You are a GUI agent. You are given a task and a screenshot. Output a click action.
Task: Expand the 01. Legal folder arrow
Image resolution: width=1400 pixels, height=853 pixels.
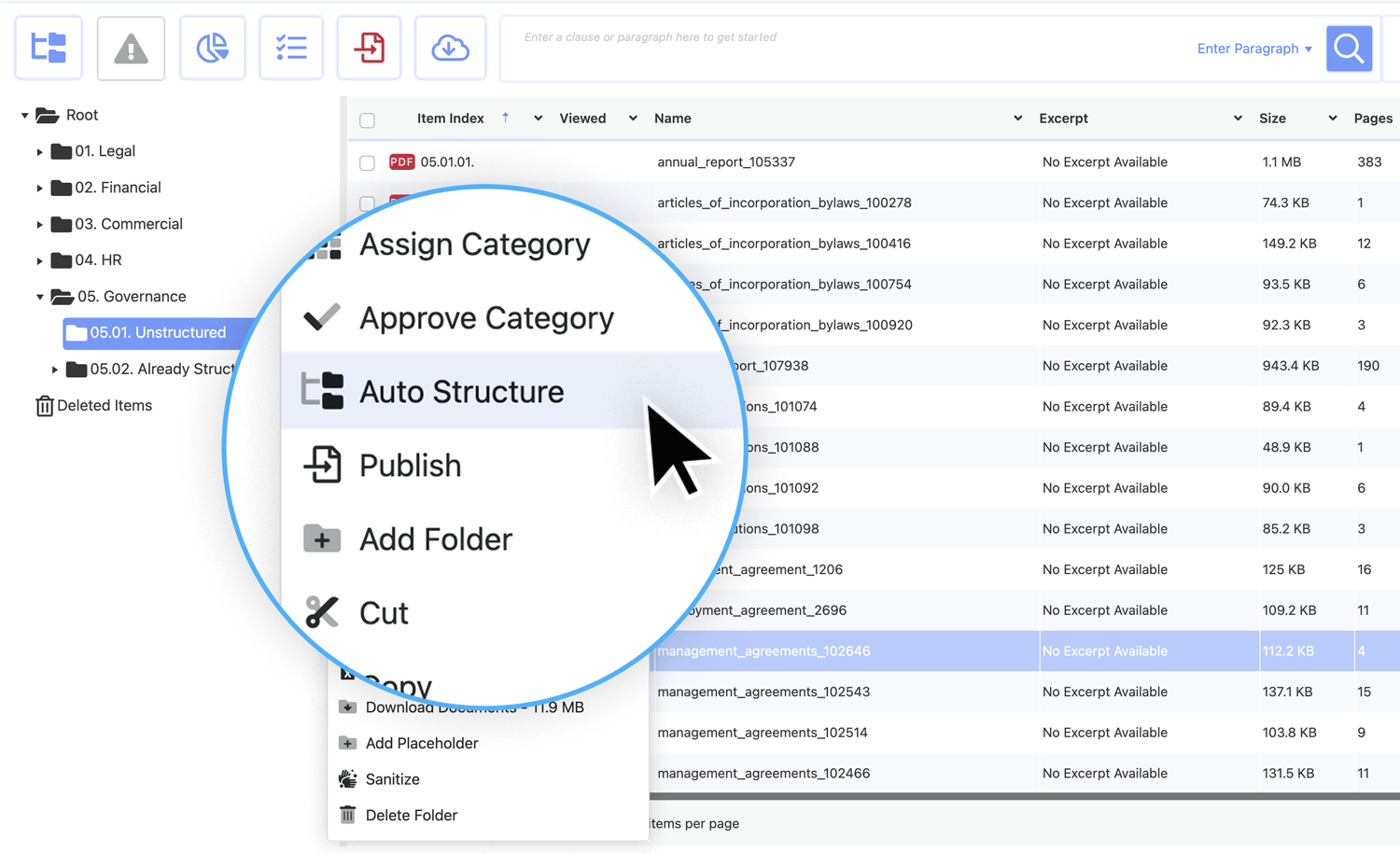(x=39, y=151)
